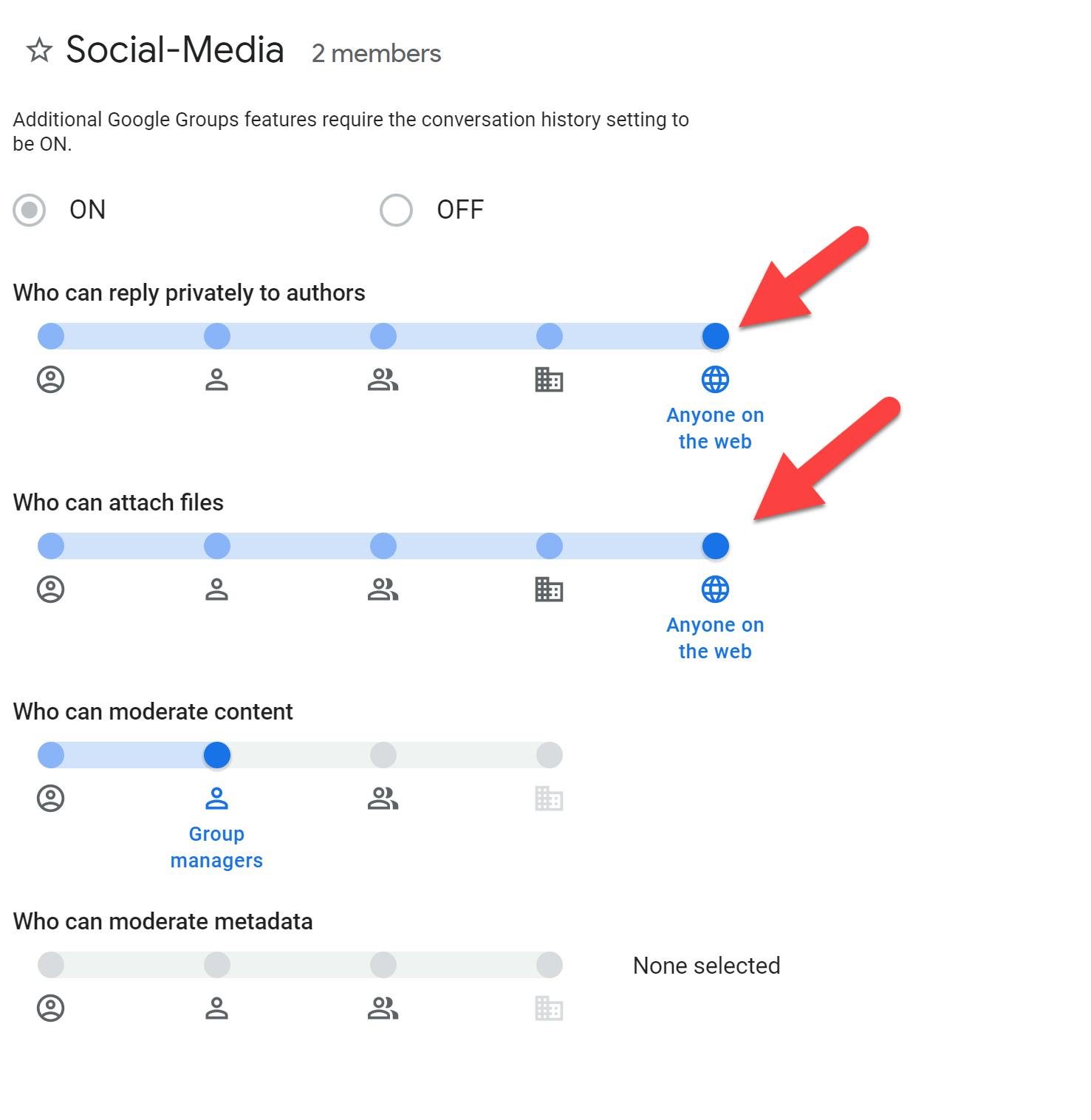
Task: Click group managers icon under moderate metadata
Action: pyautogui.click(x=216, y=1008)
